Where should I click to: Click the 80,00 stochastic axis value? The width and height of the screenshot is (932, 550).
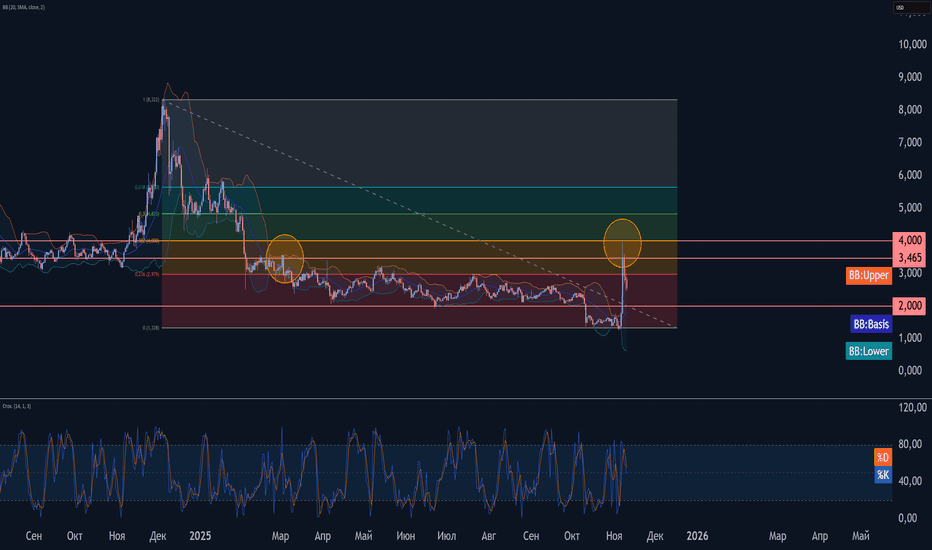tap(910, 444)
